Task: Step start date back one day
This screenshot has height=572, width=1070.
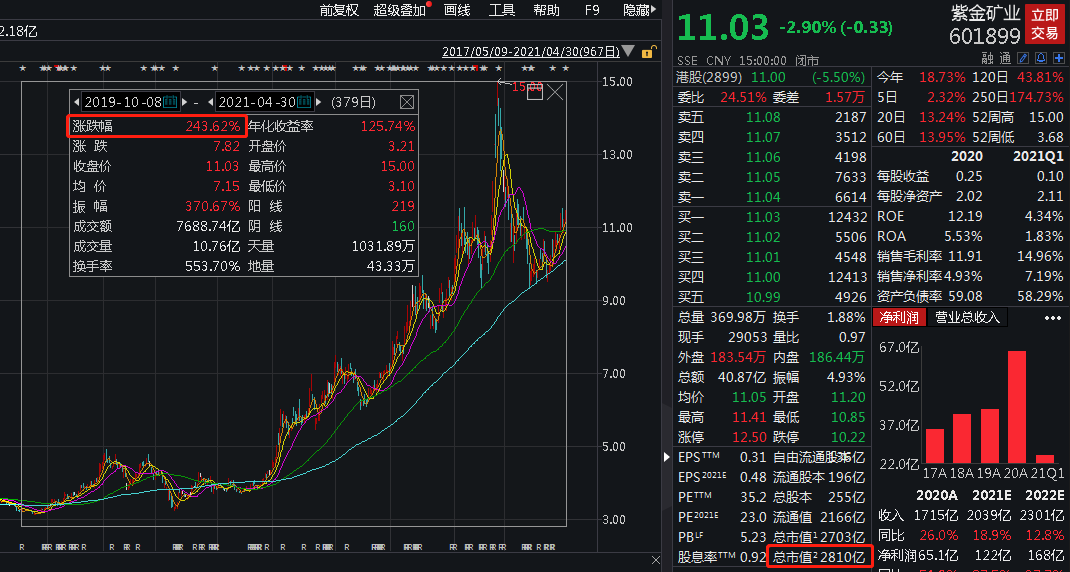Action: pos(76,102)
